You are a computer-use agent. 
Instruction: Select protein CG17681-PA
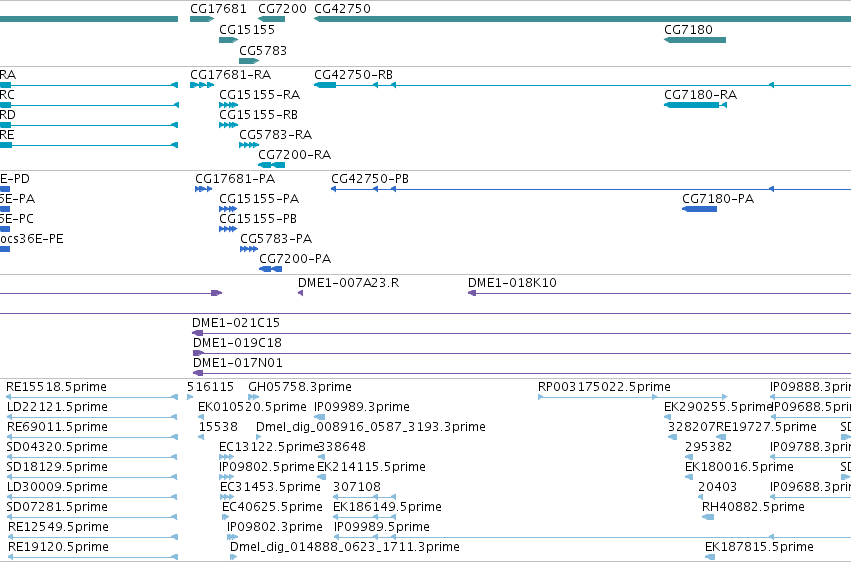(x=235, y=178)
